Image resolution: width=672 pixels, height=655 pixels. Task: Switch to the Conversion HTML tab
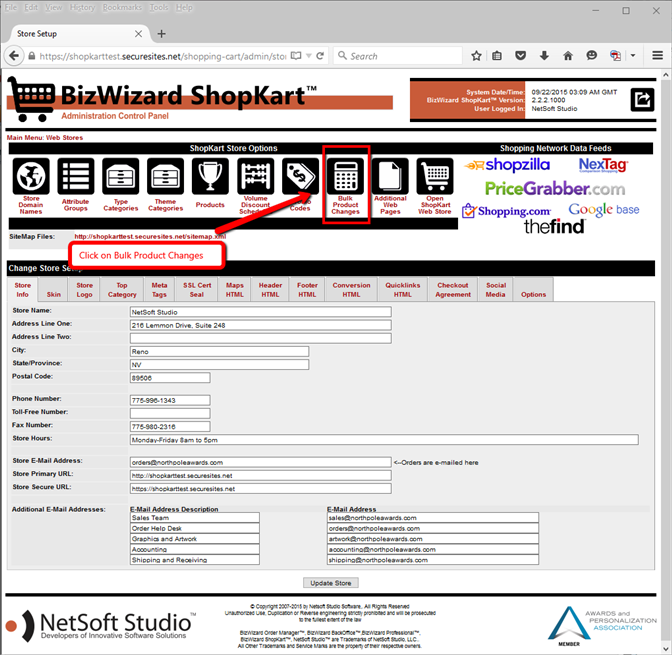tap(351, 290)
